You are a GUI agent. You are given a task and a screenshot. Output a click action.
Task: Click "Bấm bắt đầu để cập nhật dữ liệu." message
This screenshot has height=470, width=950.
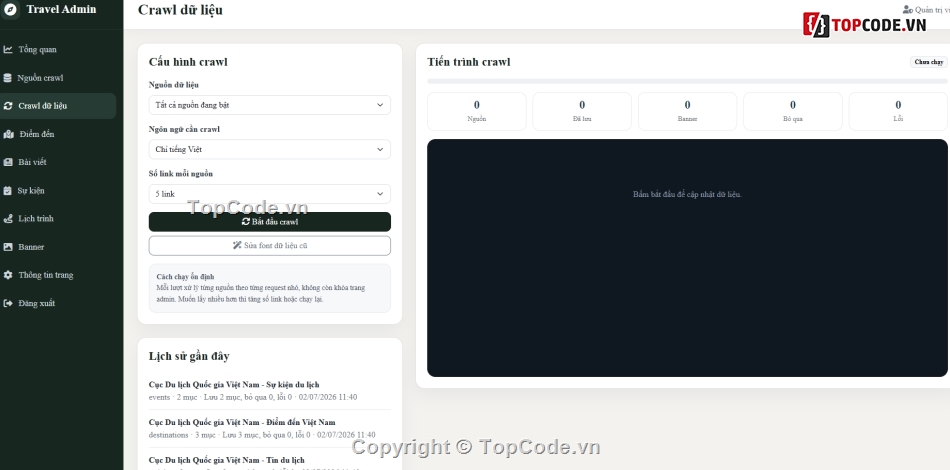click(x=687, y=194)
